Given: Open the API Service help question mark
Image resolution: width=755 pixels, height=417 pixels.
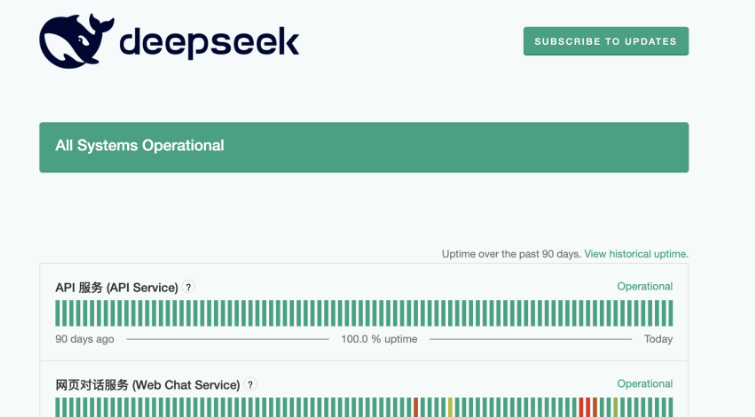Looking at the screenshot, I should 189,287.
